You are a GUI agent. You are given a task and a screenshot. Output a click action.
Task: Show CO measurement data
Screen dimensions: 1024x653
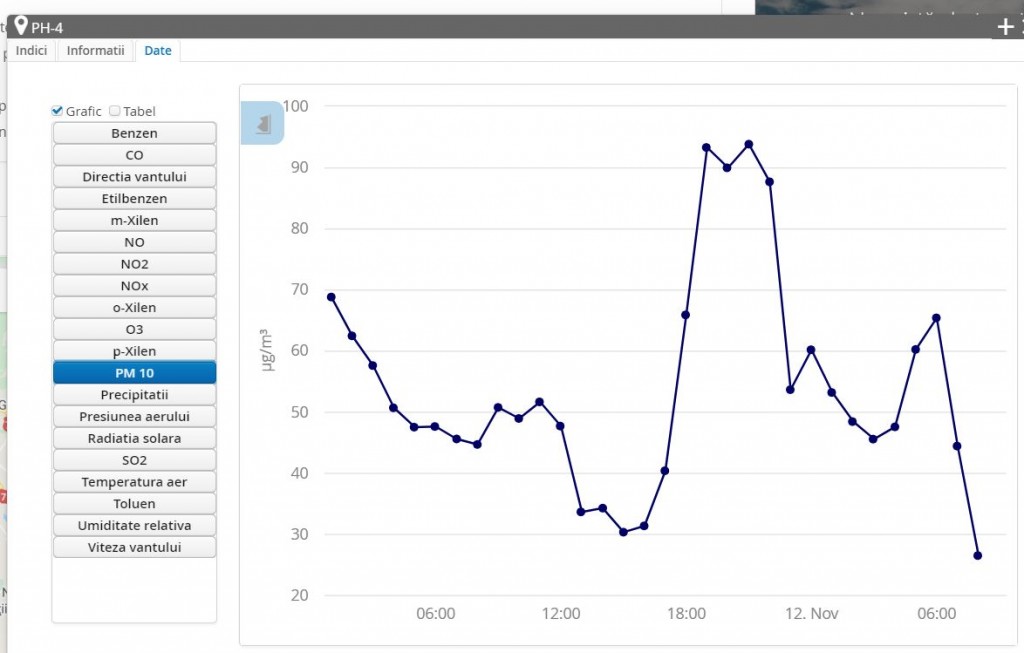click(134, 155)
